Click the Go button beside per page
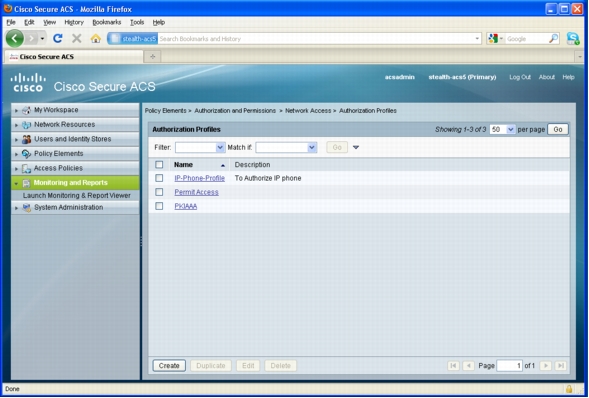 pos(558,130)
